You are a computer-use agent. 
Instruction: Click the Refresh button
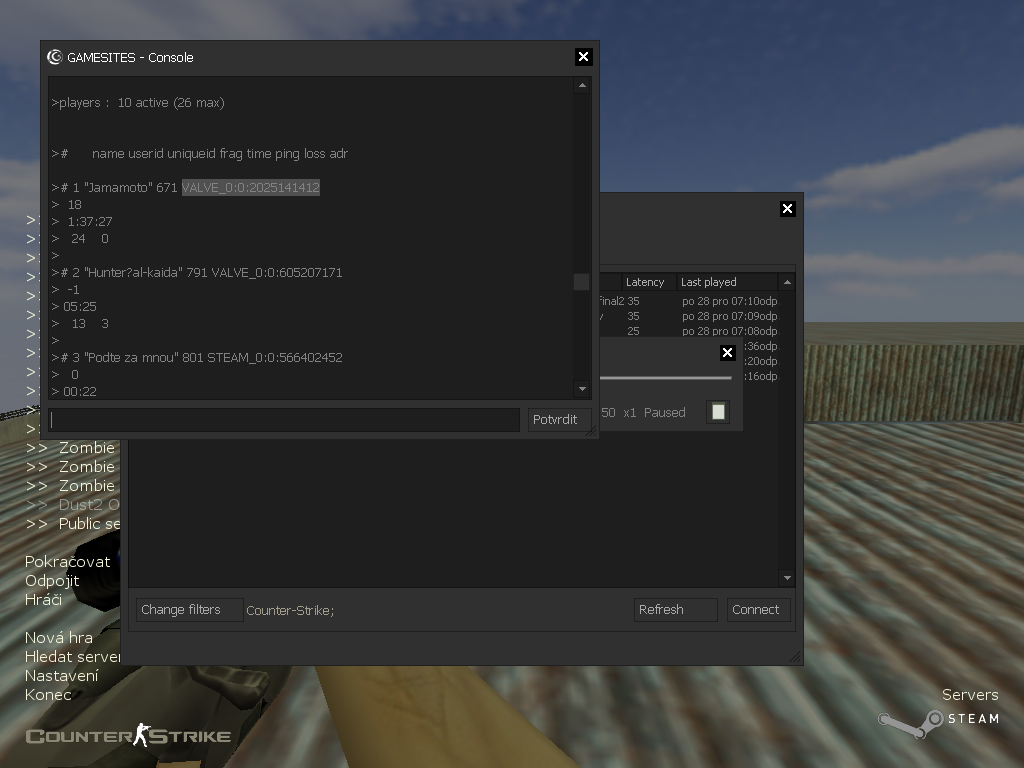[x=675, y=610]
